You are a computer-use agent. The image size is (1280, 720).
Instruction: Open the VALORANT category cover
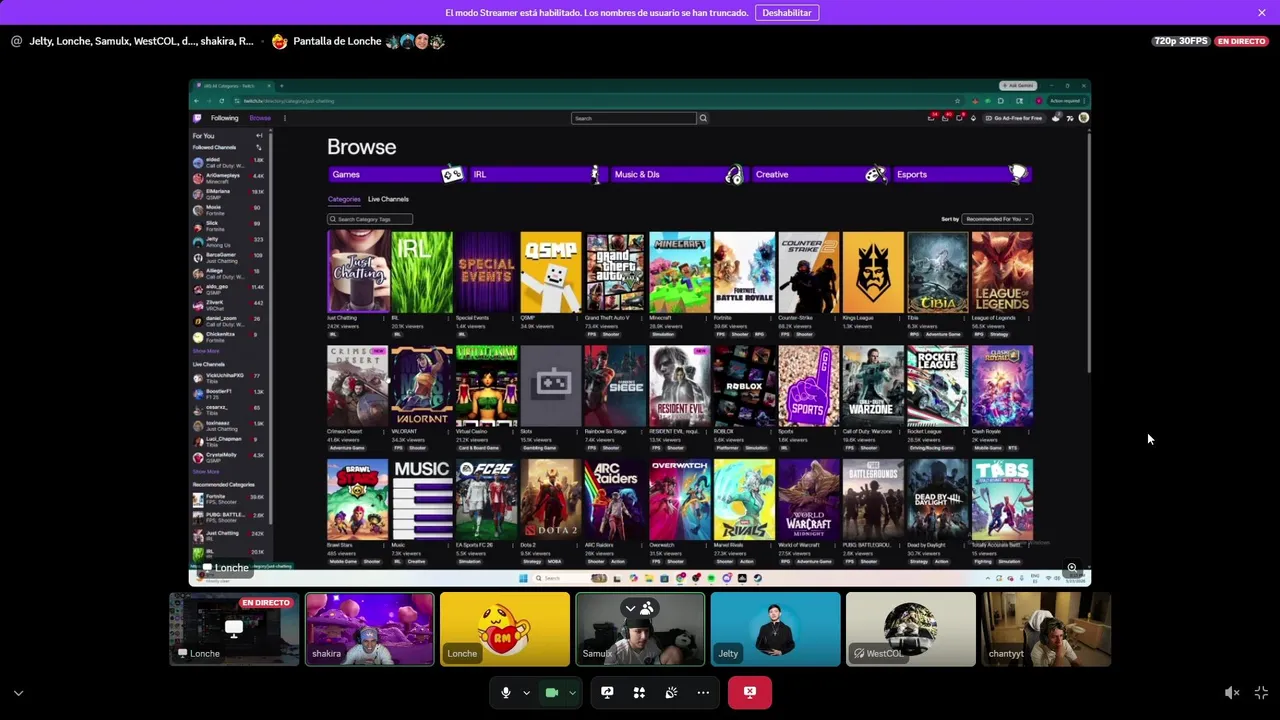click(x=422, y=386)
